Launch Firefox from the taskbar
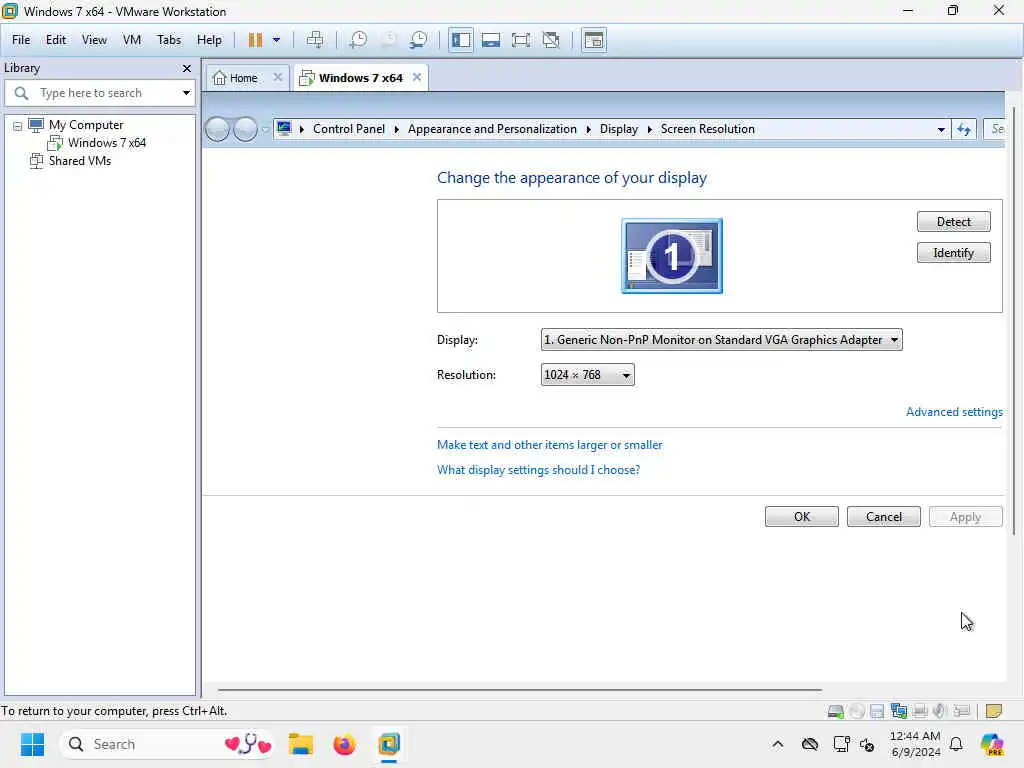Image resolution: width=1024 pixels, height=768 pixels. coord(344,744)
